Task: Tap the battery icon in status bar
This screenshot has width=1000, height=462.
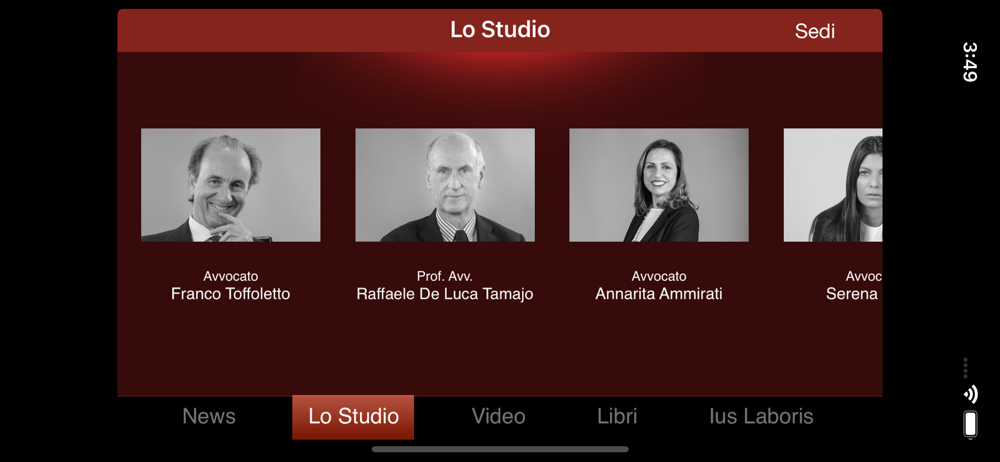Action: pyautogui.click(x=970, y=424)
